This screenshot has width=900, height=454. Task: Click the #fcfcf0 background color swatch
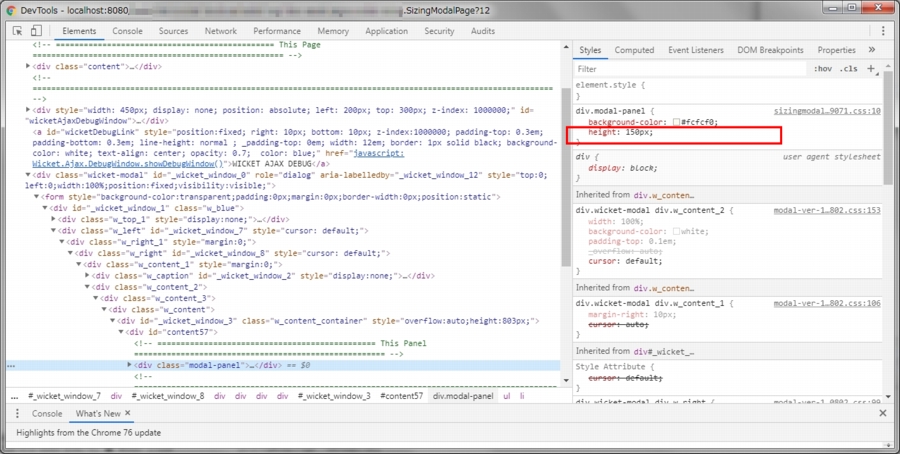[676, 122]
